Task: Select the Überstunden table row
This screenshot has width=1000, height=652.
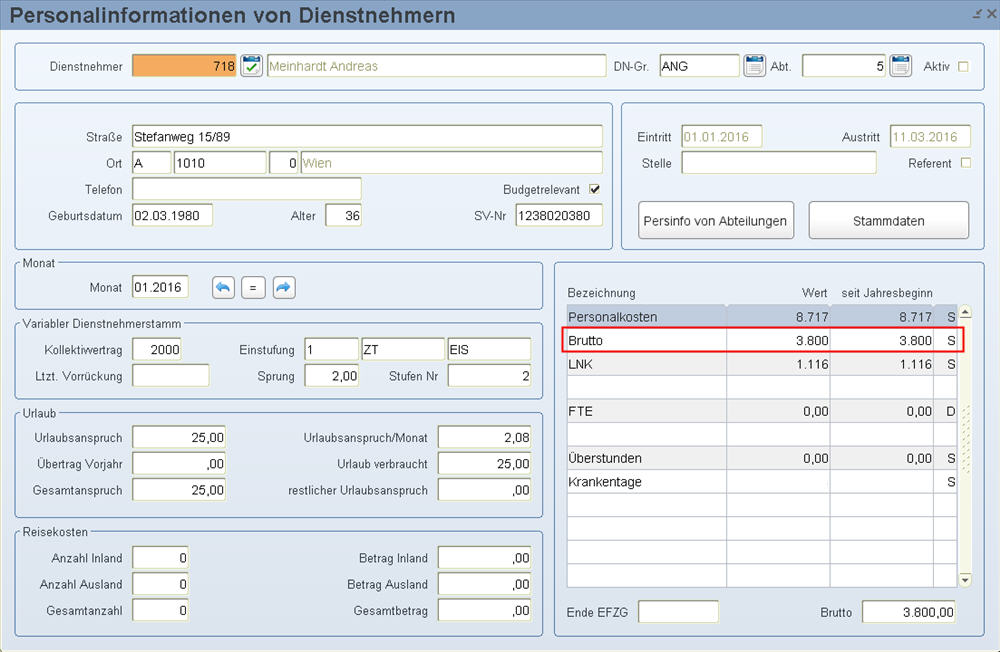Action: tap(761, 458)
